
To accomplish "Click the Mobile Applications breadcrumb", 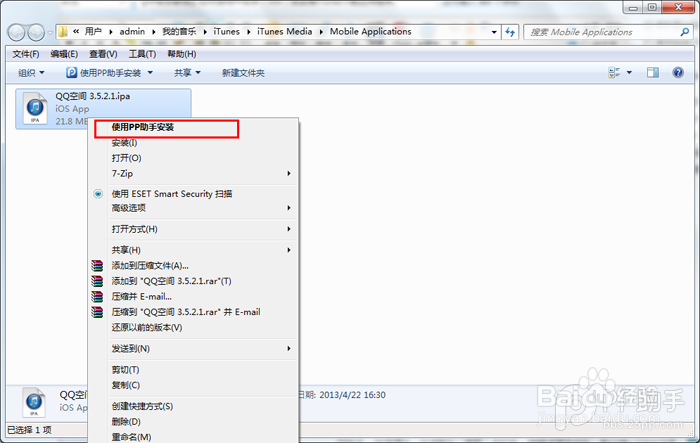I will tap(371, 32).
